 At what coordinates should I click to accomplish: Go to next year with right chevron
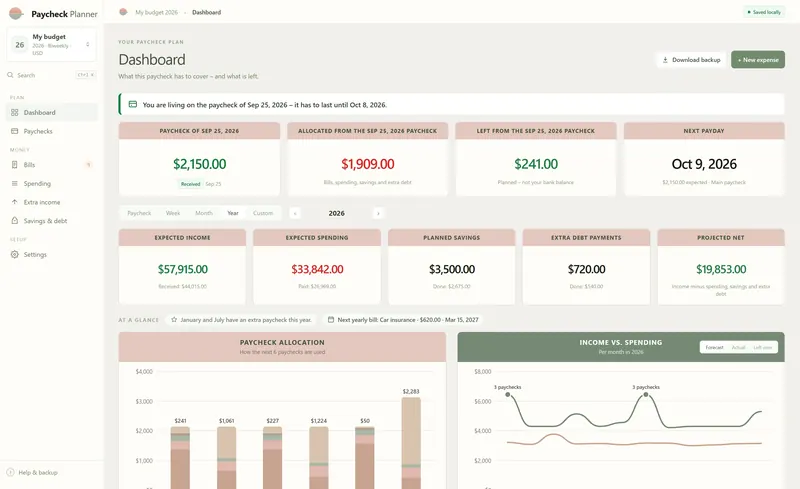[378, 213]
